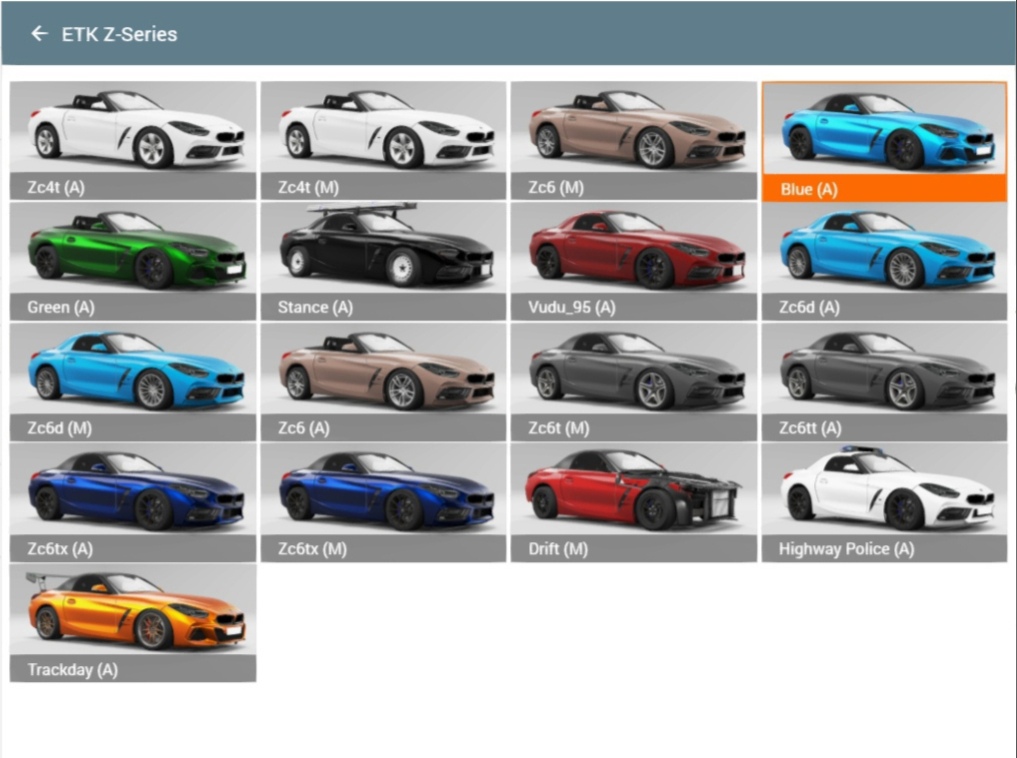Click the back arrow next to ETK Z-Series

click(x=39, y=34)
